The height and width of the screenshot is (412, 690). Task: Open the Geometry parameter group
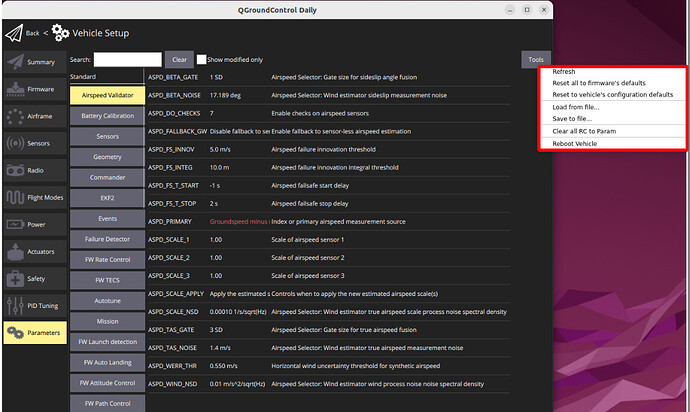pos(107,157)
